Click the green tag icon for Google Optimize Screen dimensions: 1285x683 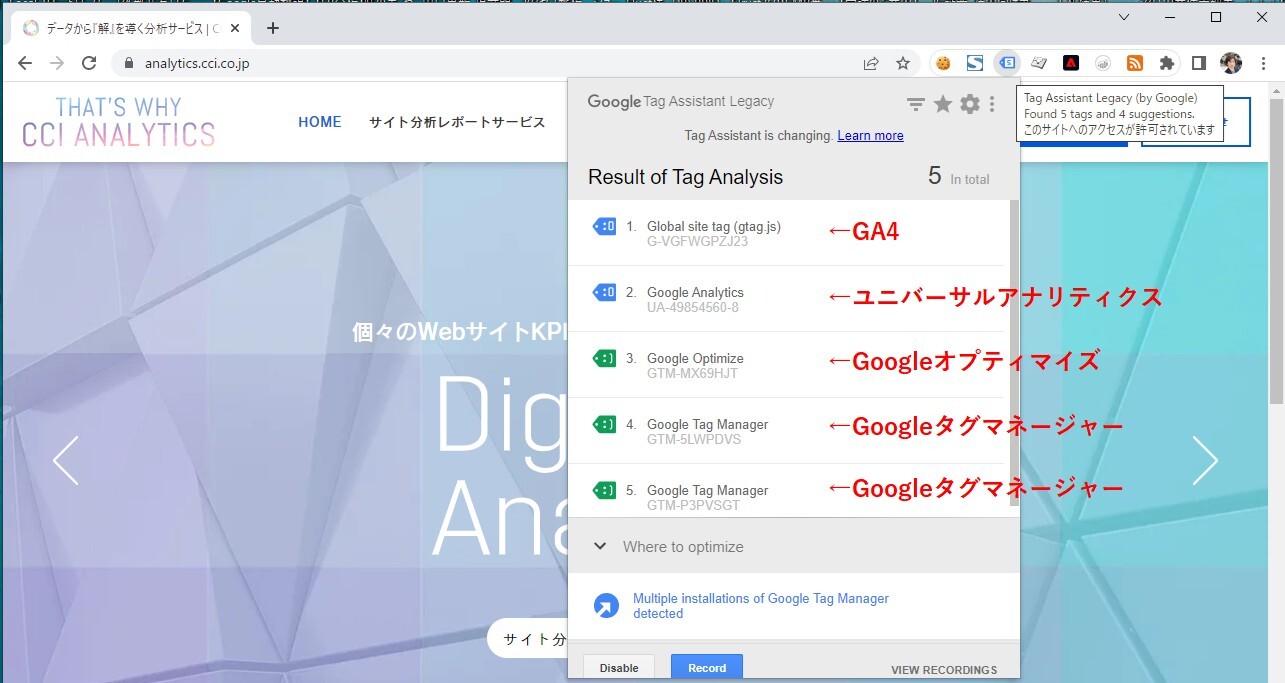(x=604, y=359)
